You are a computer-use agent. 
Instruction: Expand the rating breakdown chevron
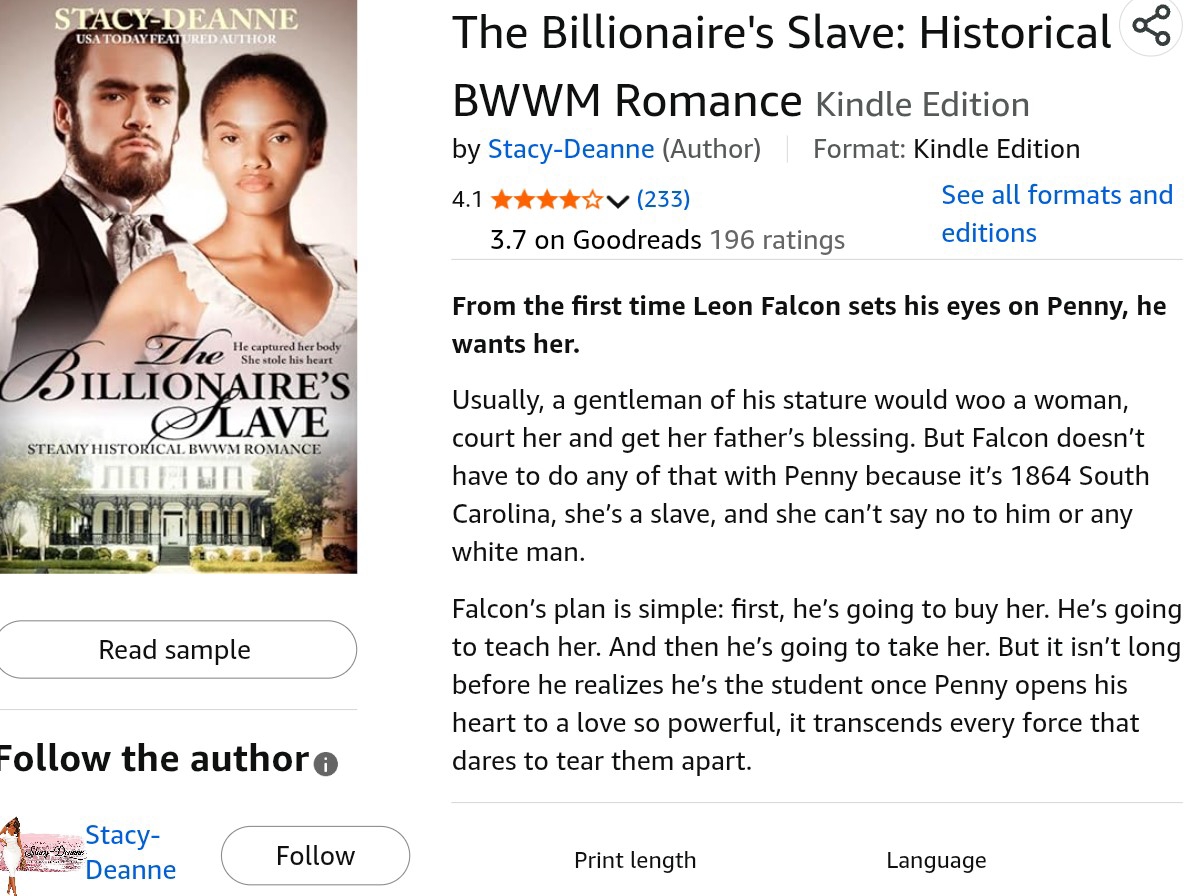(618, 200)
